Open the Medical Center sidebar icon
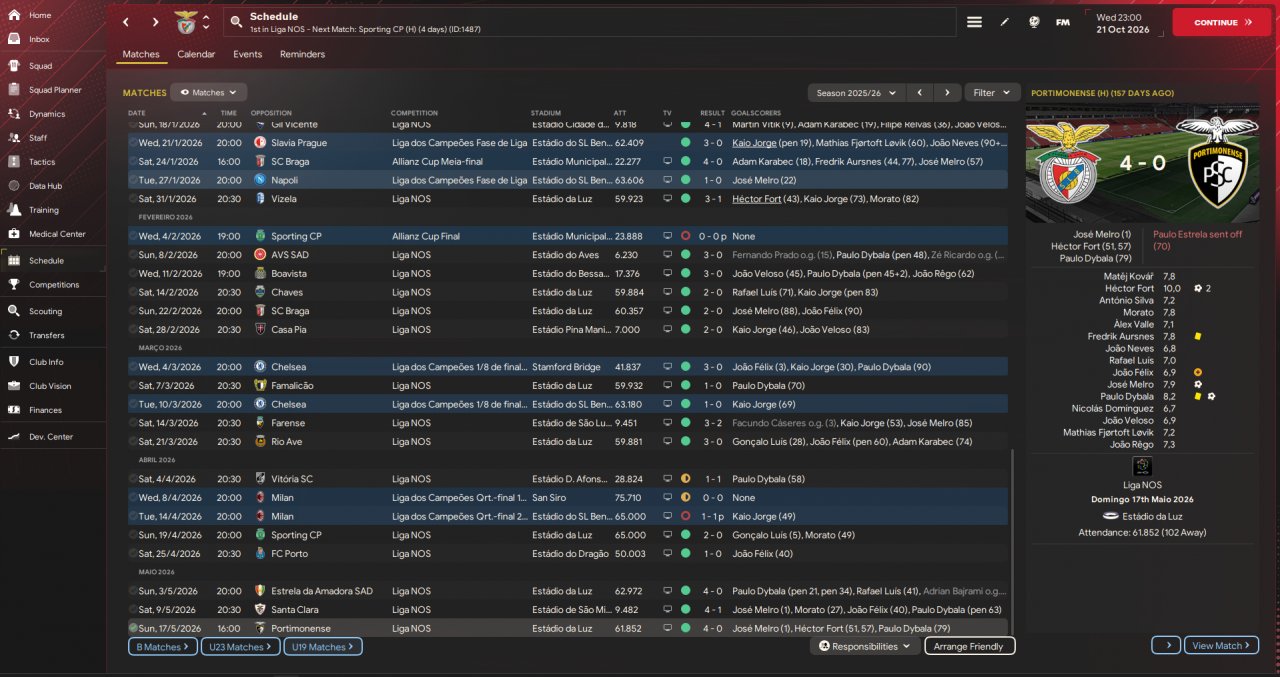The image size is (1280, 677). (15, 234)
